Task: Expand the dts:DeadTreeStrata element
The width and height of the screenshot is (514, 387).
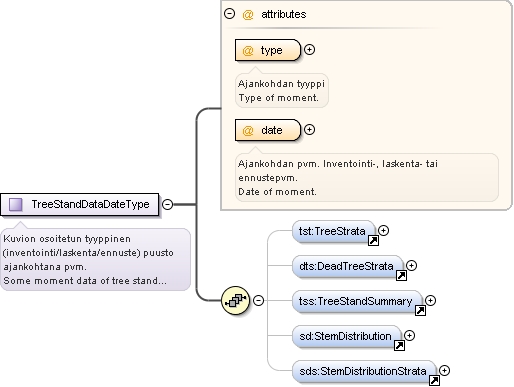Action: coord(412,266)
